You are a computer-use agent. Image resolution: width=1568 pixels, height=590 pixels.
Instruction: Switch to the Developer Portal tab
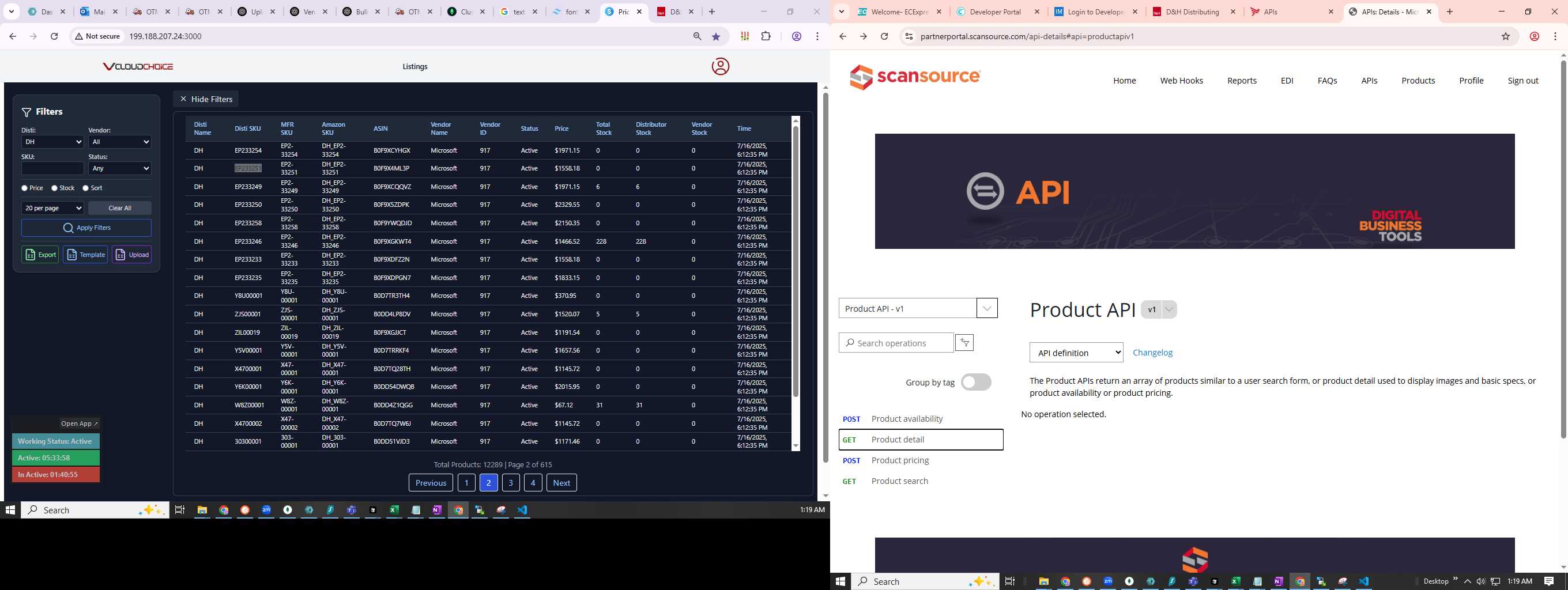(998, 12)
